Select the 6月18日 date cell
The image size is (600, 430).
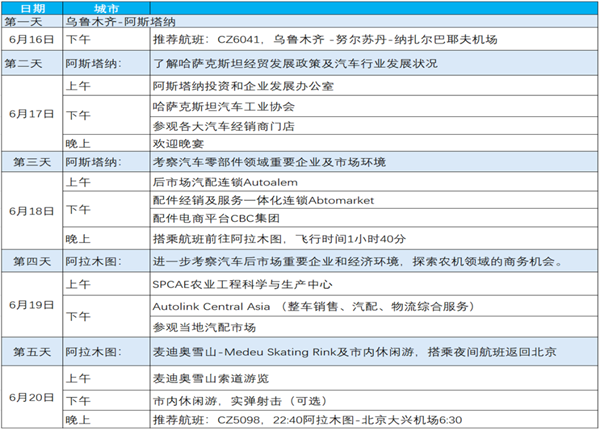tap(31, 211)
